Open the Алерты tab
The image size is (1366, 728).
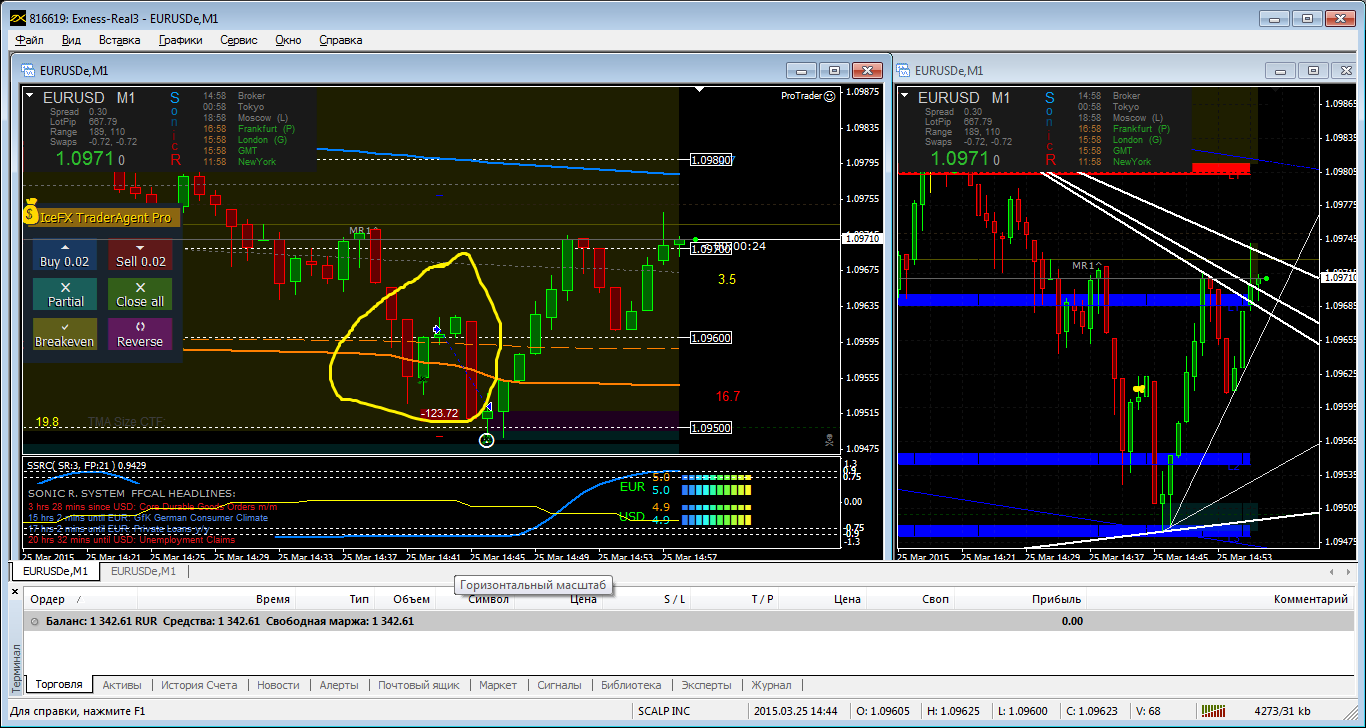tap(339, 685)
